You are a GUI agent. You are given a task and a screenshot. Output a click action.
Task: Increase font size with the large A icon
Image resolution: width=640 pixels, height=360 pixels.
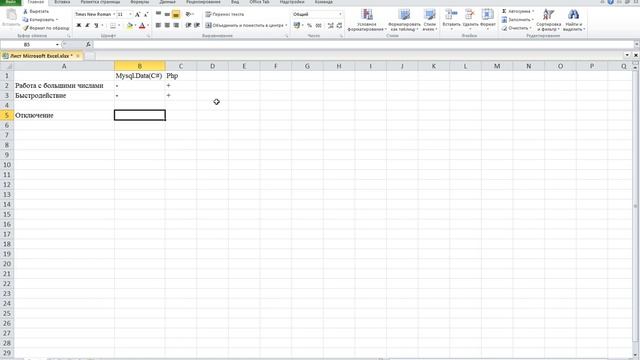coord(138,14)
